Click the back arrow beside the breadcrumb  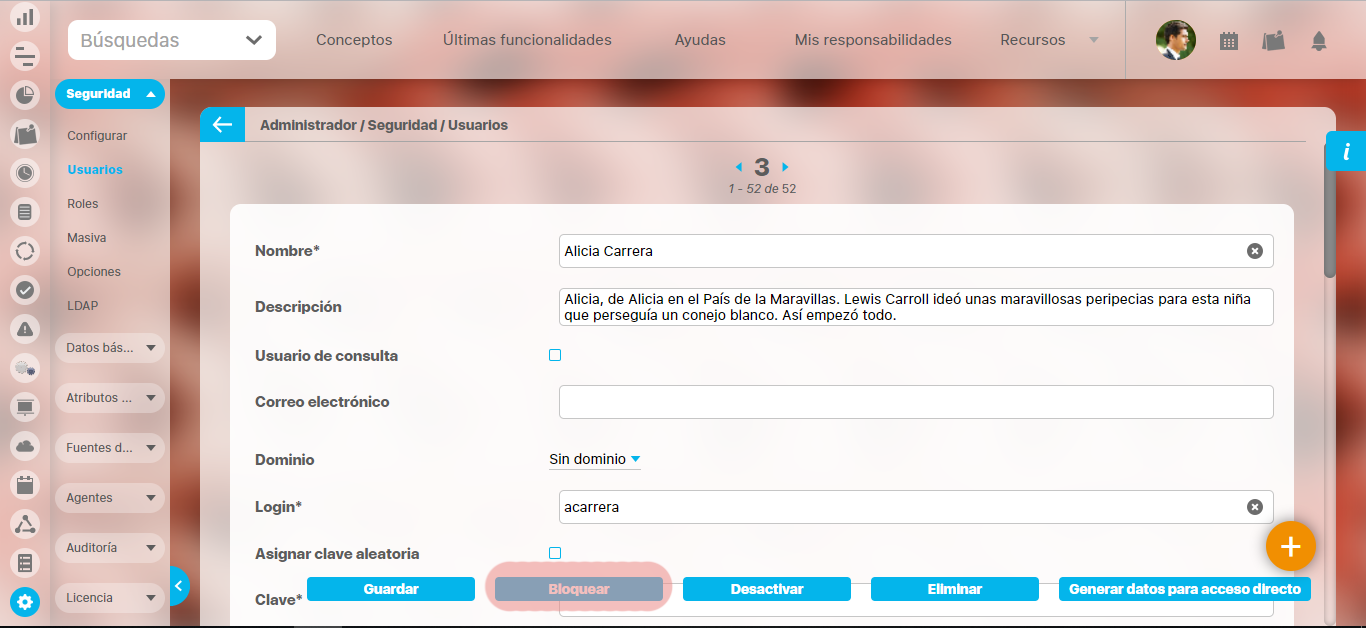click(222, 125)
